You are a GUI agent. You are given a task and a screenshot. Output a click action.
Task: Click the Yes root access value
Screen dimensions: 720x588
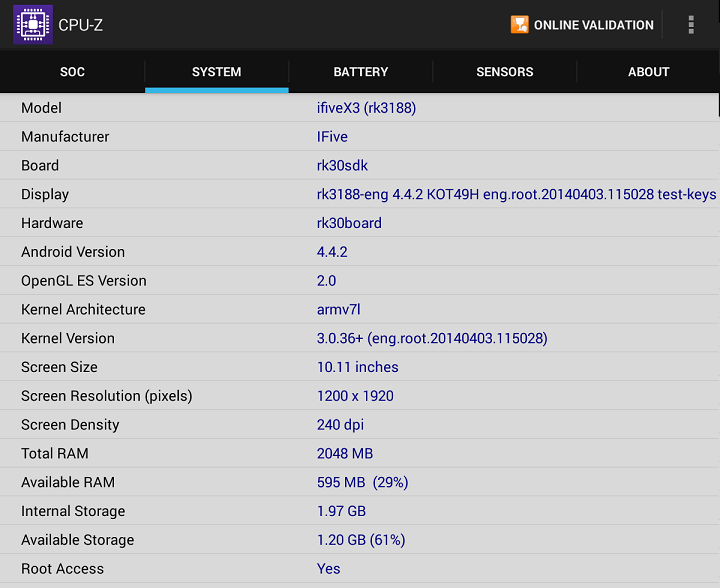[x=328, y=569]
